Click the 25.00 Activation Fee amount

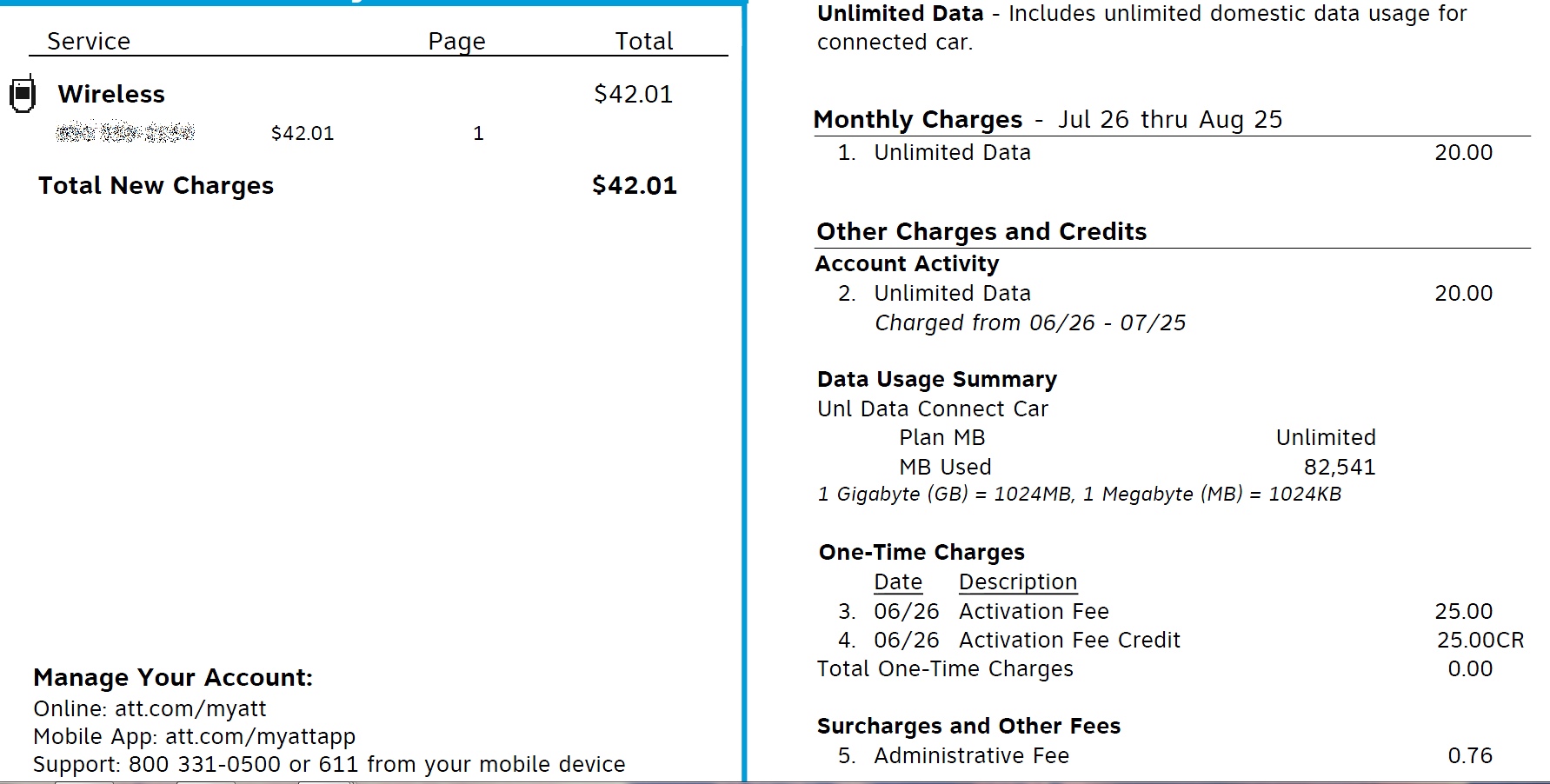point(1464,612)
